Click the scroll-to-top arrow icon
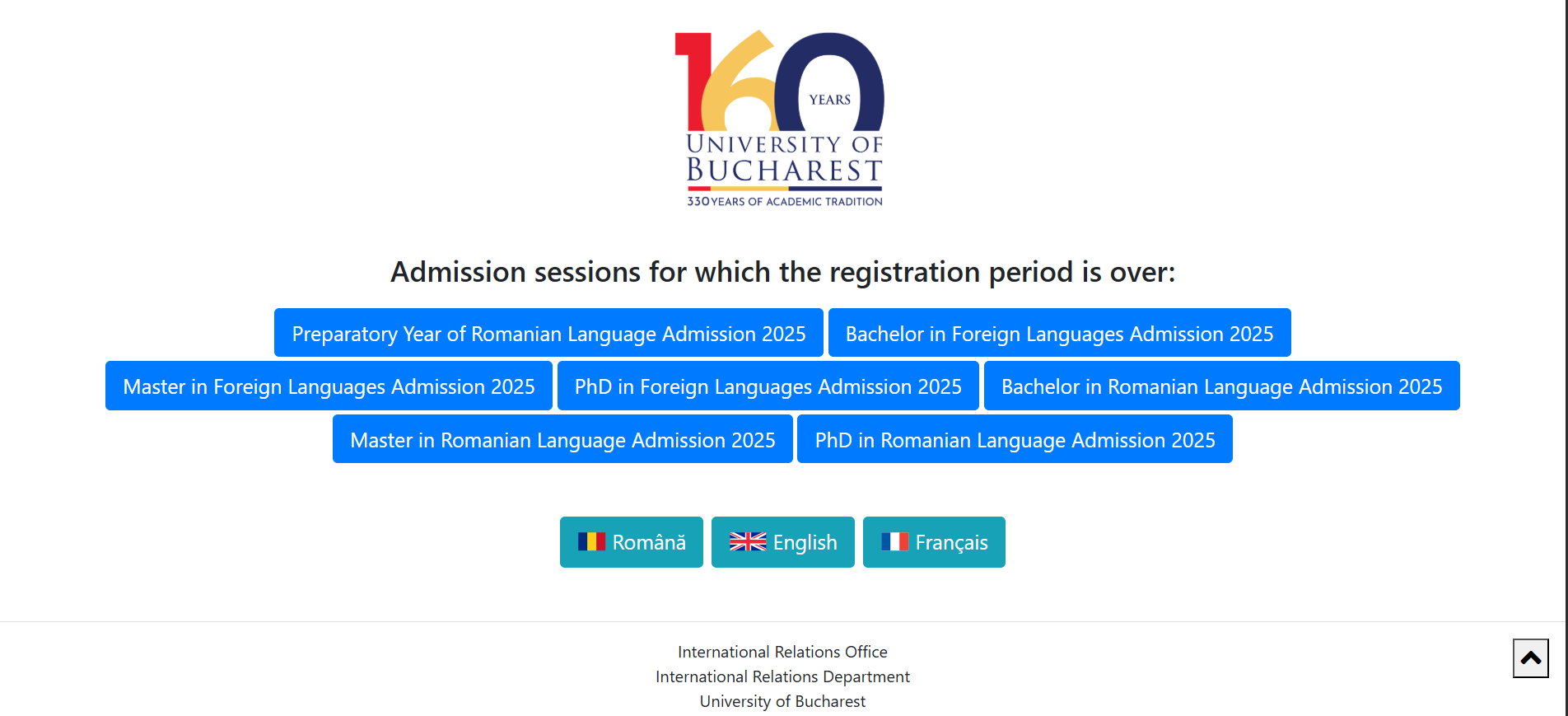 (x=1530, y=658)
